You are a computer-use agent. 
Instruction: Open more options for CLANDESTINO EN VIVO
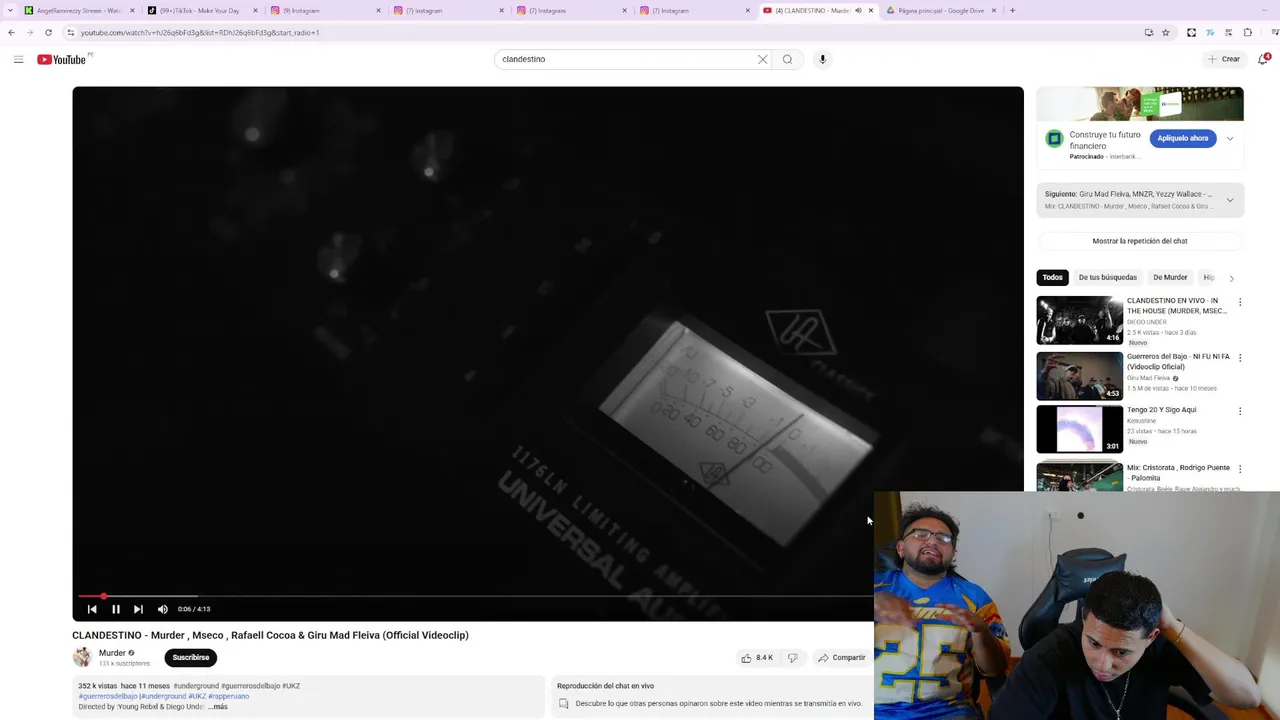coord(1240,302)
